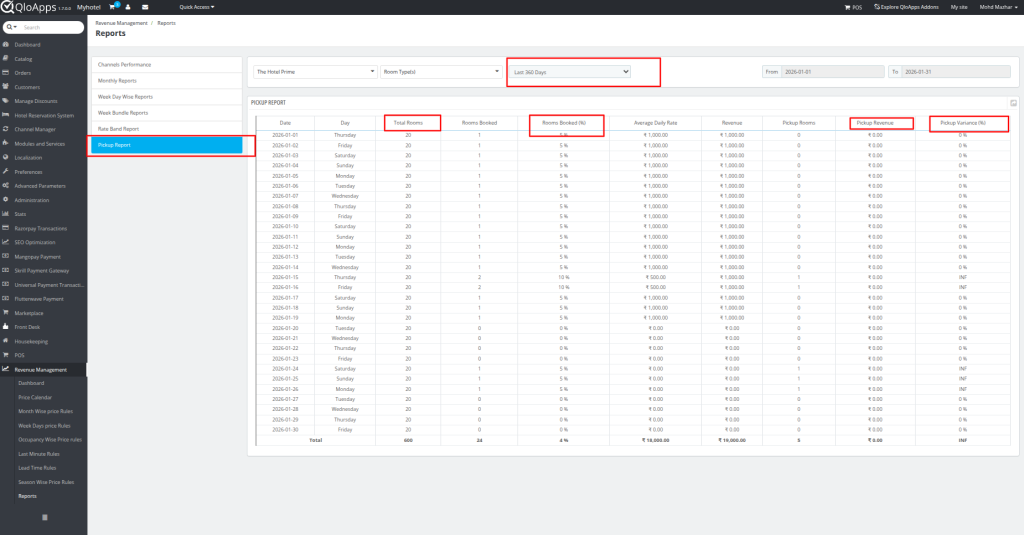Image resolution: width=1024 pixels, height=535 pixels.
Task: Click the Preferences wrench icon in sidebar
Action: (6, 171)
